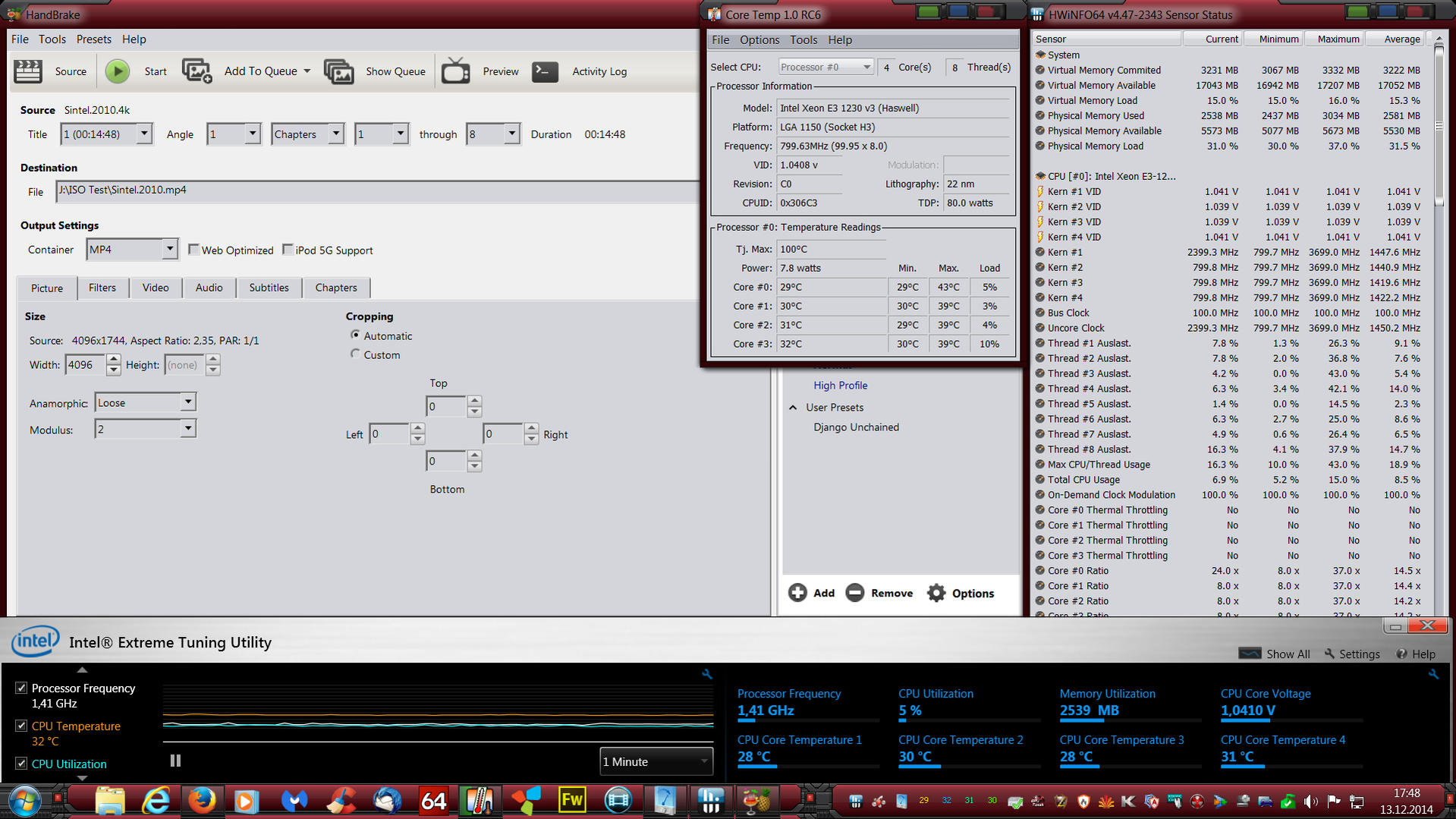Image resolution: width=1456 pixels, height=819 pixels.
Task: Switch to the Subtitles tab
Action: tap(269, 288)
